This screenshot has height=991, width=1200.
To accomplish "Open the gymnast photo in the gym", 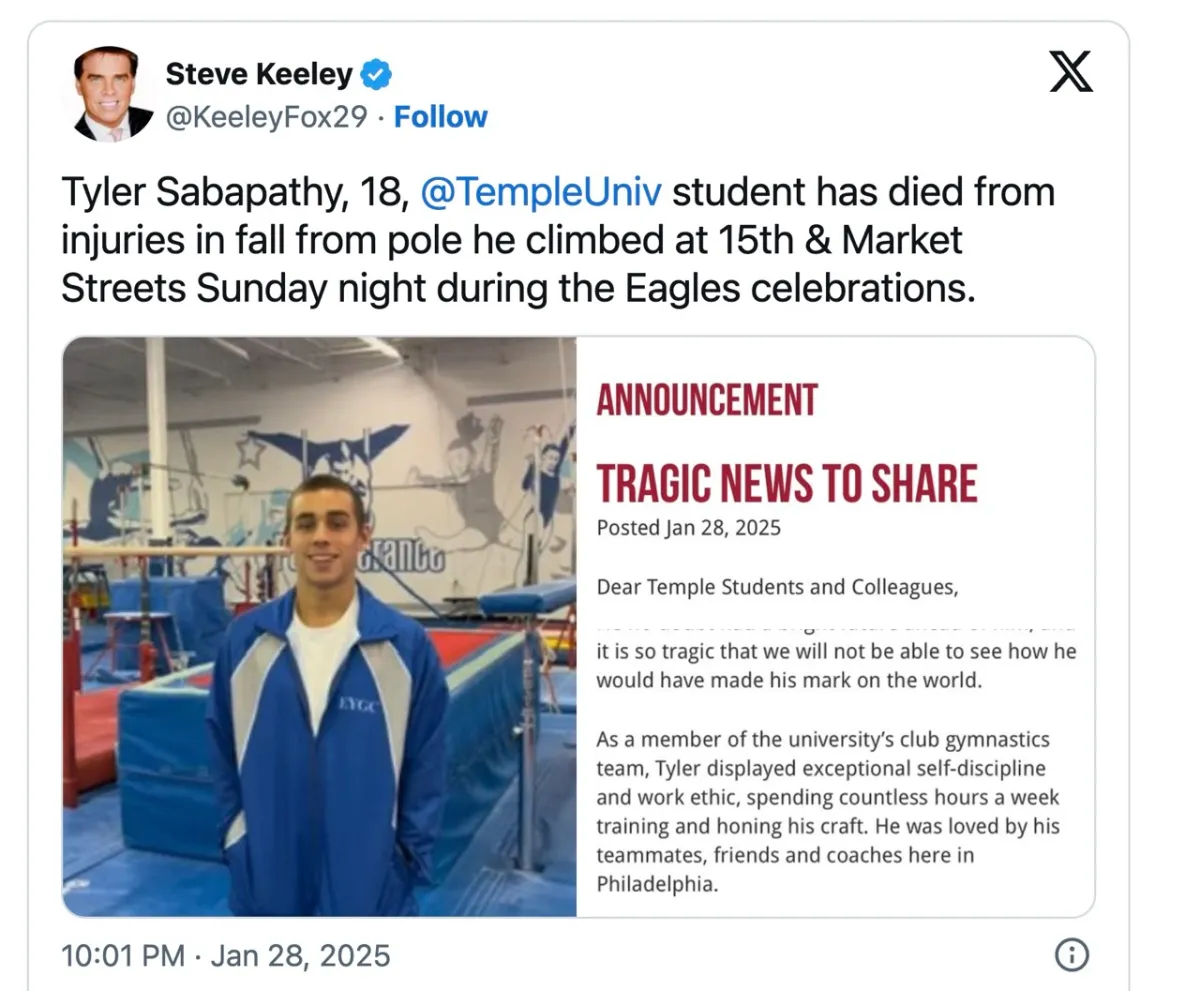I will (320, 627).
